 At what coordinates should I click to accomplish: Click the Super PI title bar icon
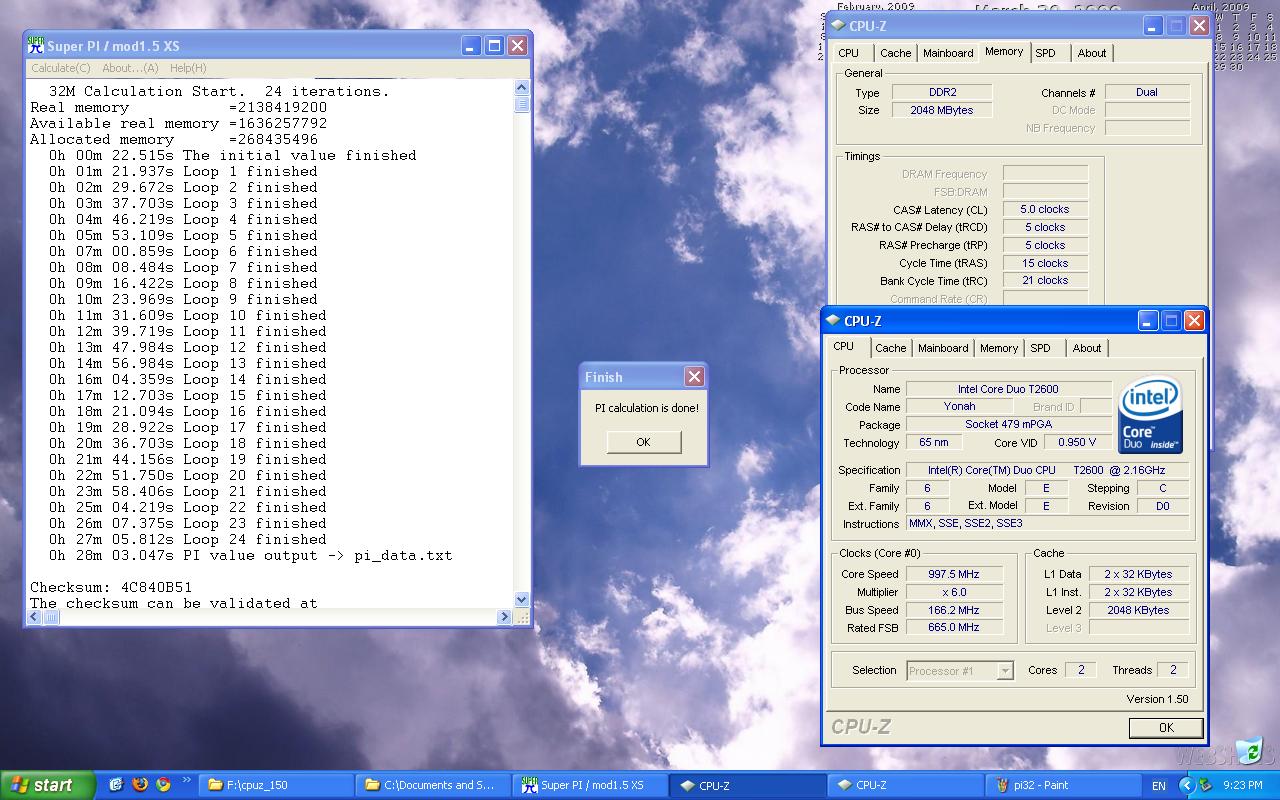pos(36,46)
